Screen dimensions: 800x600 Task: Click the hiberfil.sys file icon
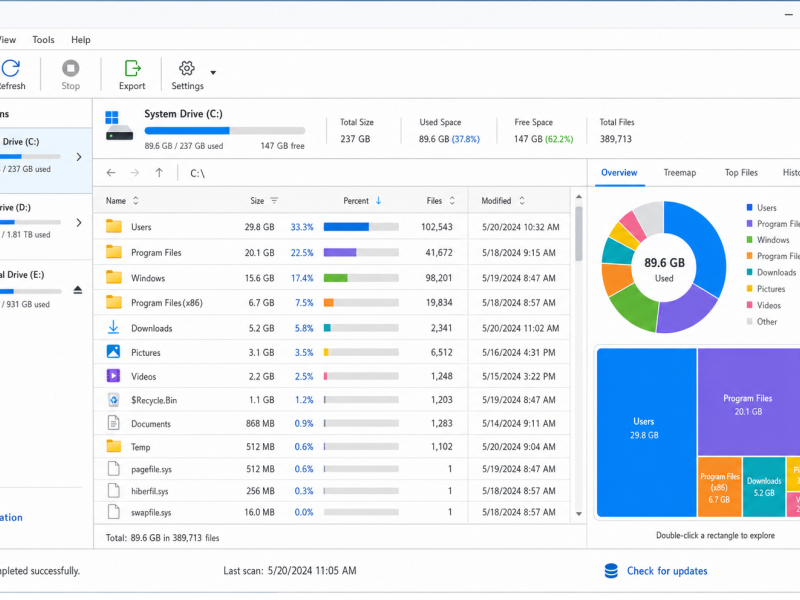113,490
